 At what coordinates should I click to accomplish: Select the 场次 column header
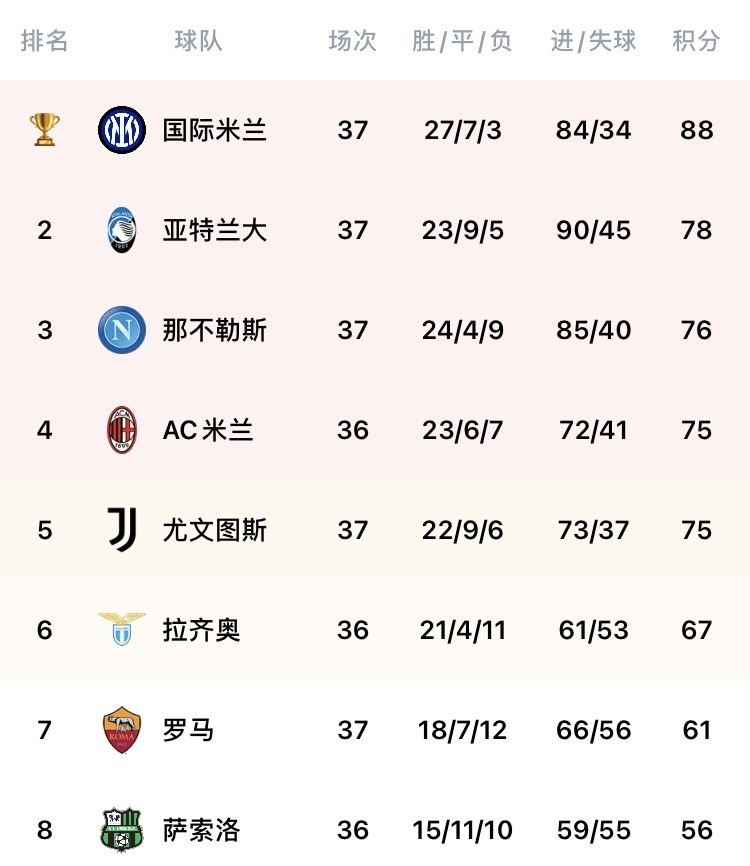pos(352,41)
